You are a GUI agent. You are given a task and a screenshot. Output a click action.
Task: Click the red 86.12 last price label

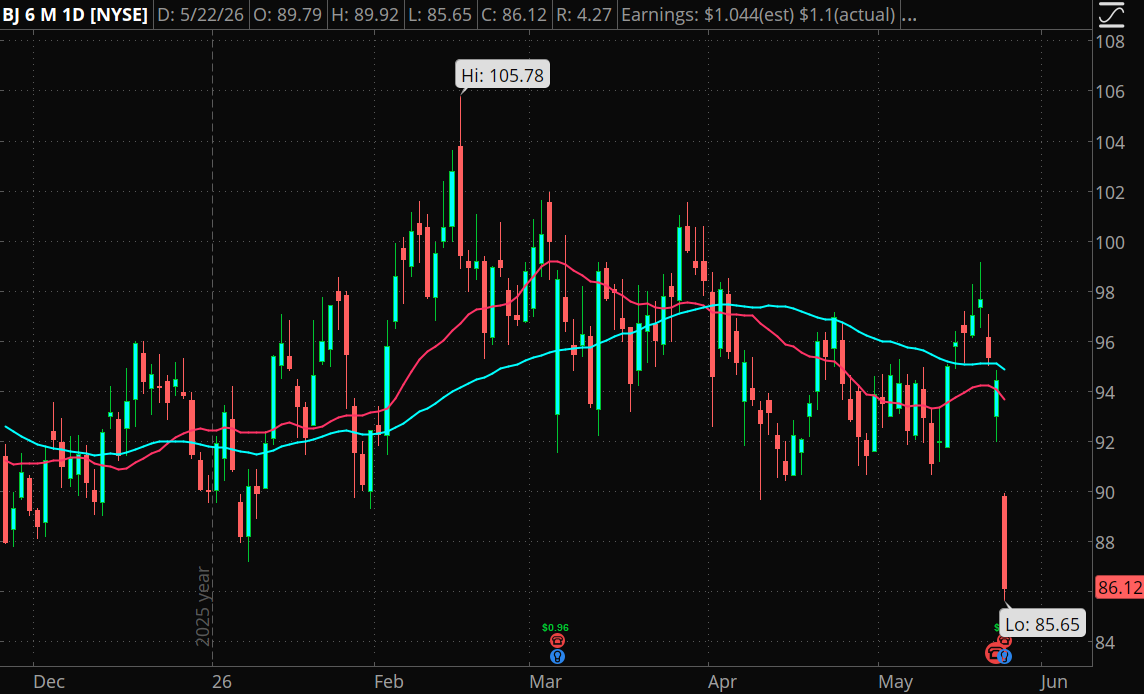pos(1119,587)
